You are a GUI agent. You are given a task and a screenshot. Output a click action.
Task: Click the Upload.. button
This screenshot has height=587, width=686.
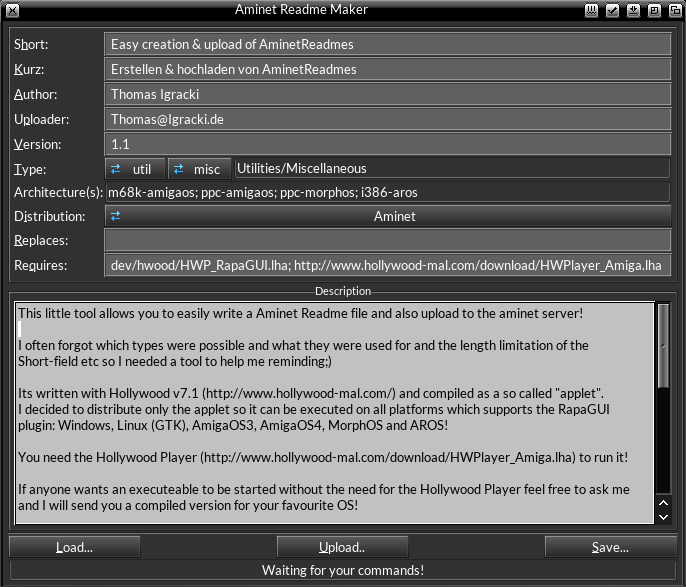point(342,547)
